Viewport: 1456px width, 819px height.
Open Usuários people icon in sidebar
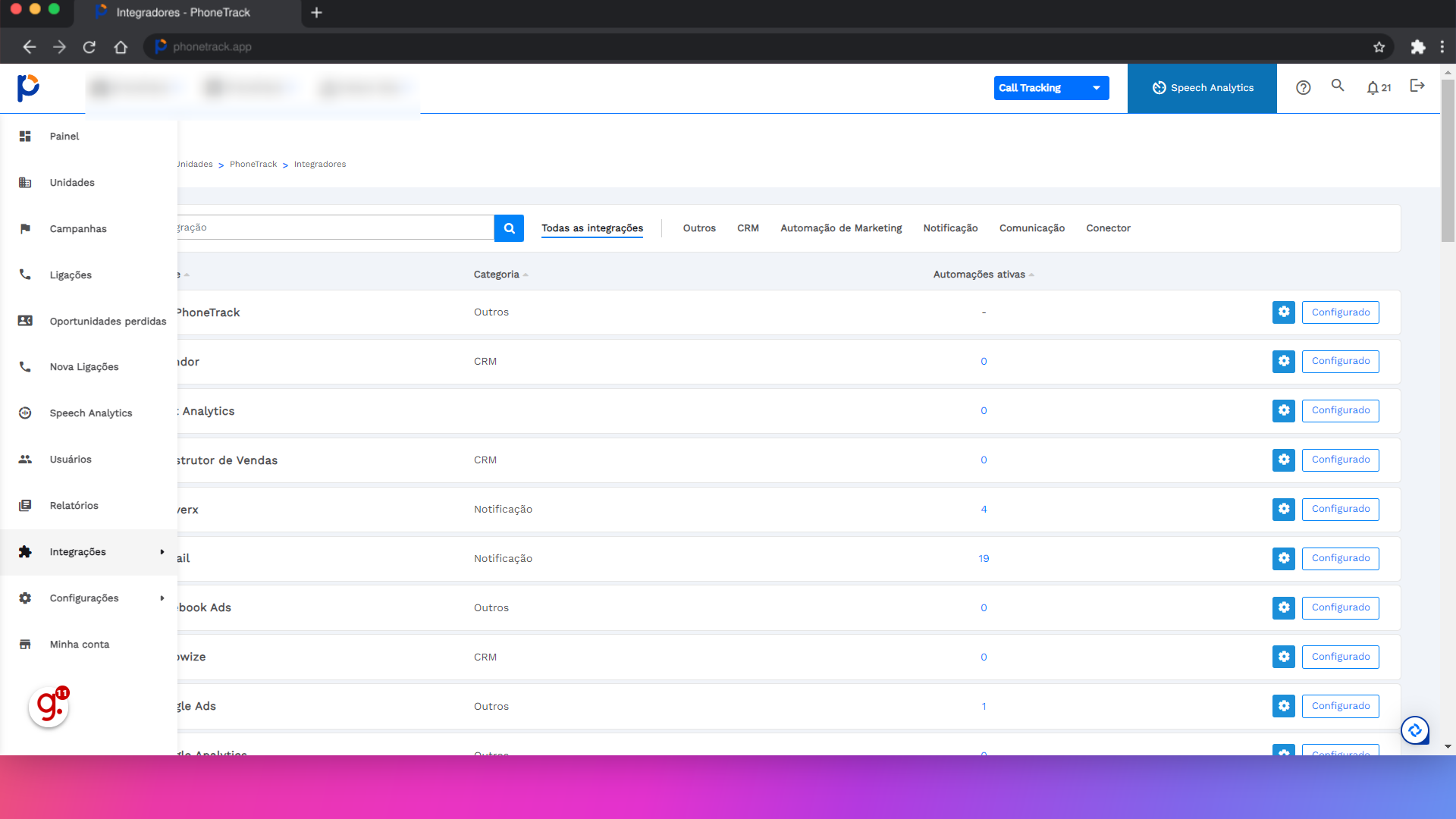coord(25,460)
